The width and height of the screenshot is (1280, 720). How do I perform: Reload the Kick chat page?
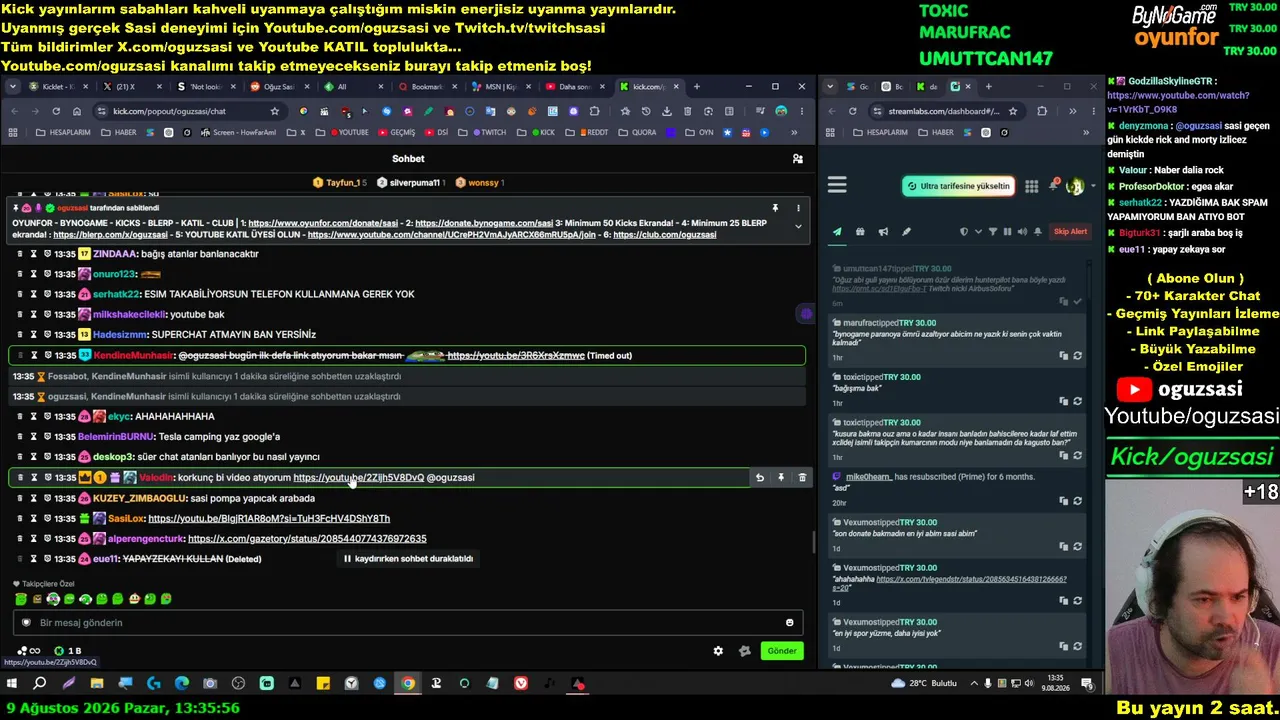(x=56, y=111)
